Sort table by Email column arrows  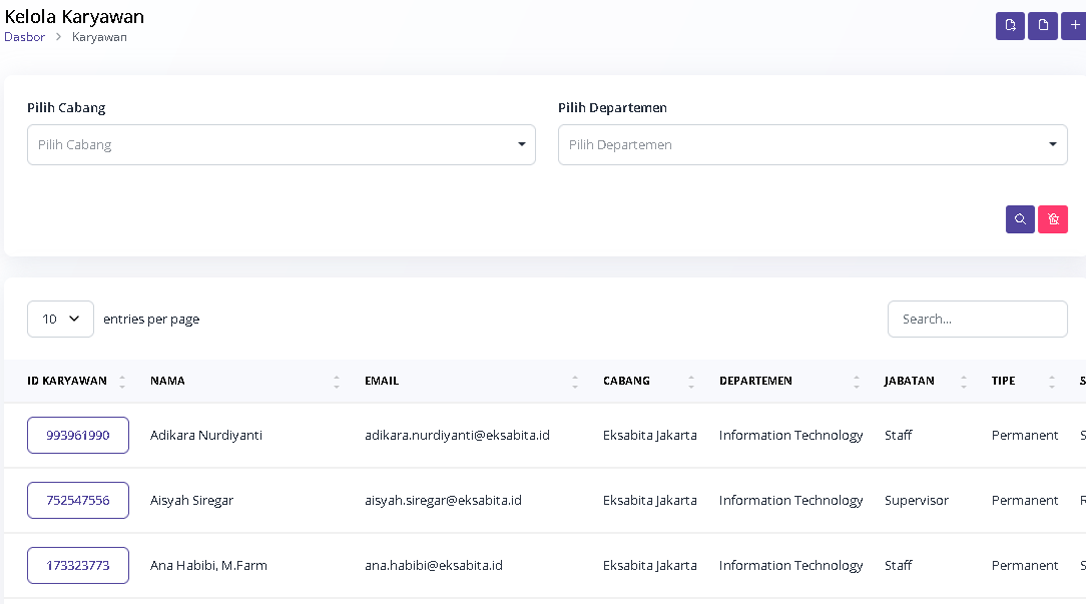(x=575, y=381)
